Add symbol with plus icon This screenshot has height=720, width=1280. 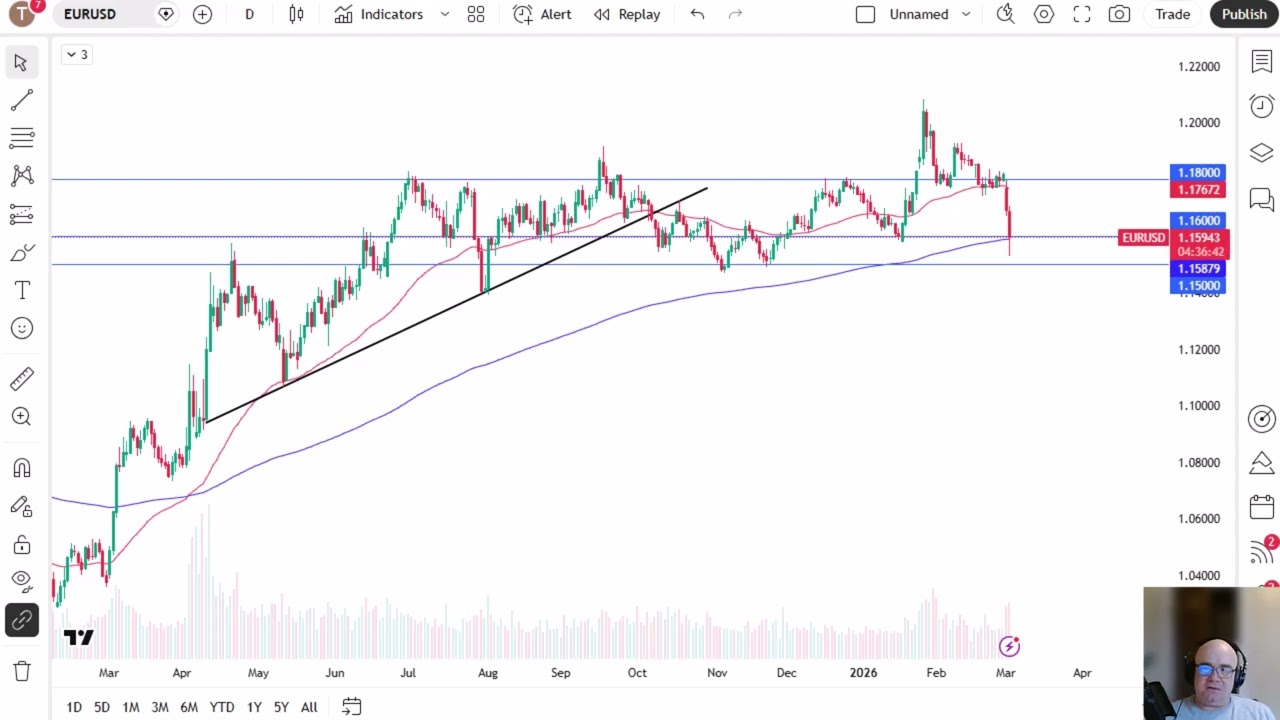[x=202, y=14]
